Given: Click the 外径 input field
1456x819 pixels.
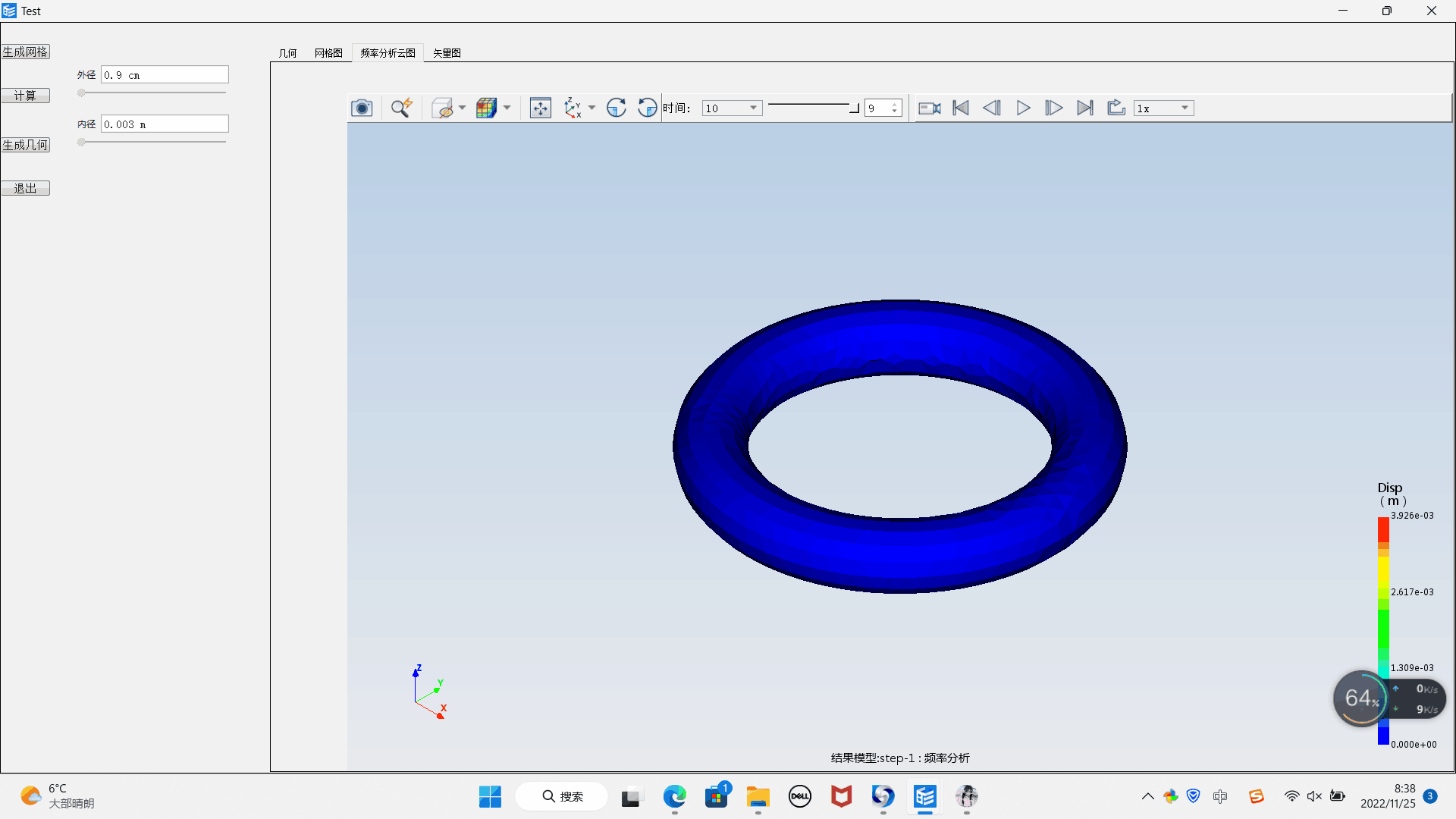Looking at the screenshot, I should [x=164, y=74].
